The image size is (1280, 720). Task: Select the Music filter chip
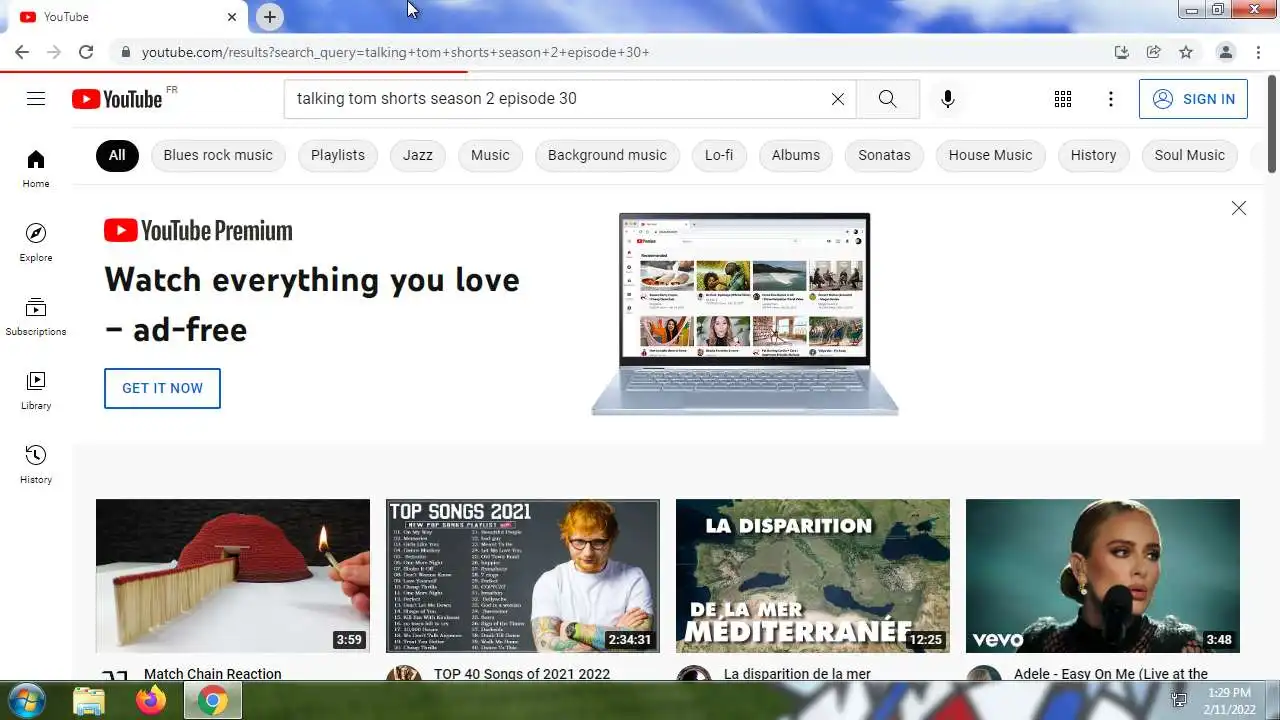click(490, 155)
